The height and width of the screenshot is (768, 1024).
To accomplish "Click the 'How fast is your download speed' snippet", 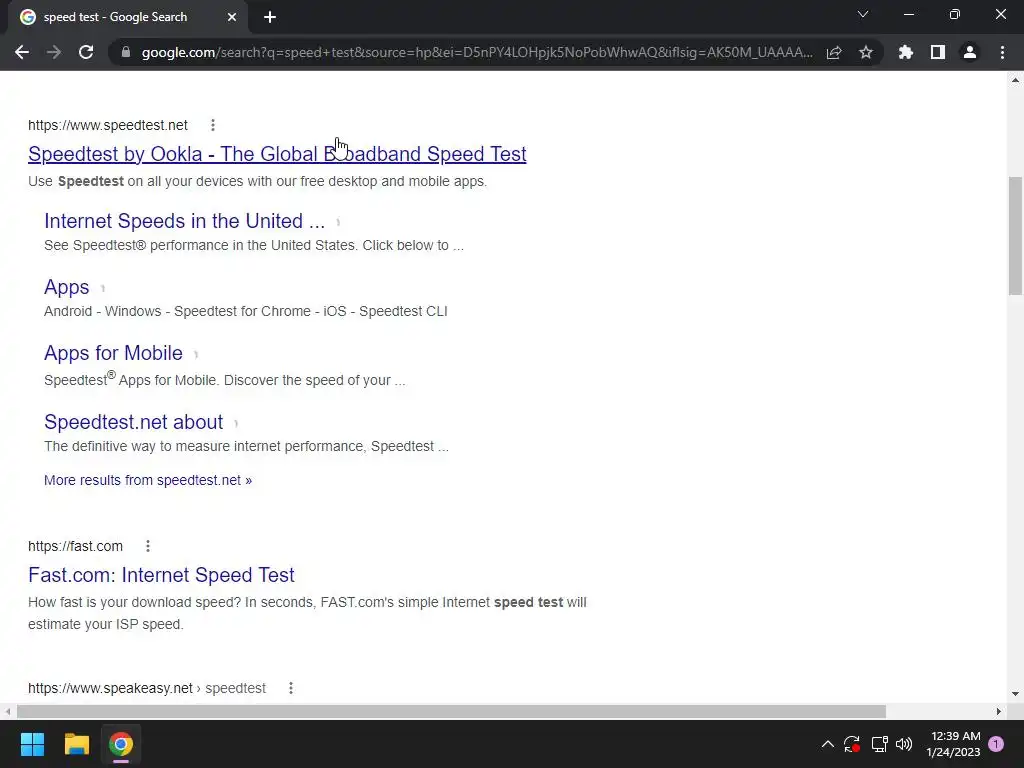I will (x=307, y=613).
